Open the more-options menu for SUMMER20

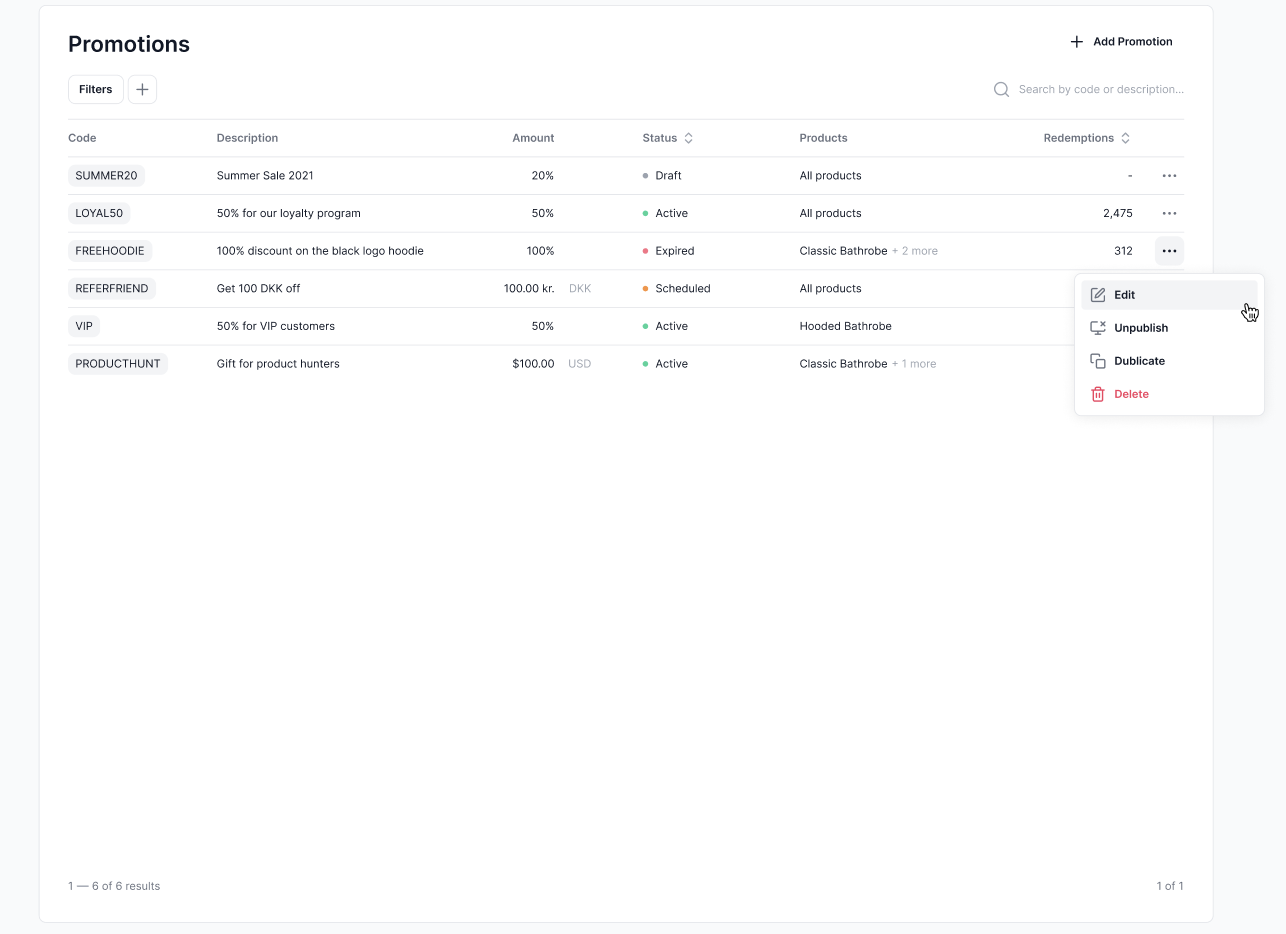point(1169,176)
